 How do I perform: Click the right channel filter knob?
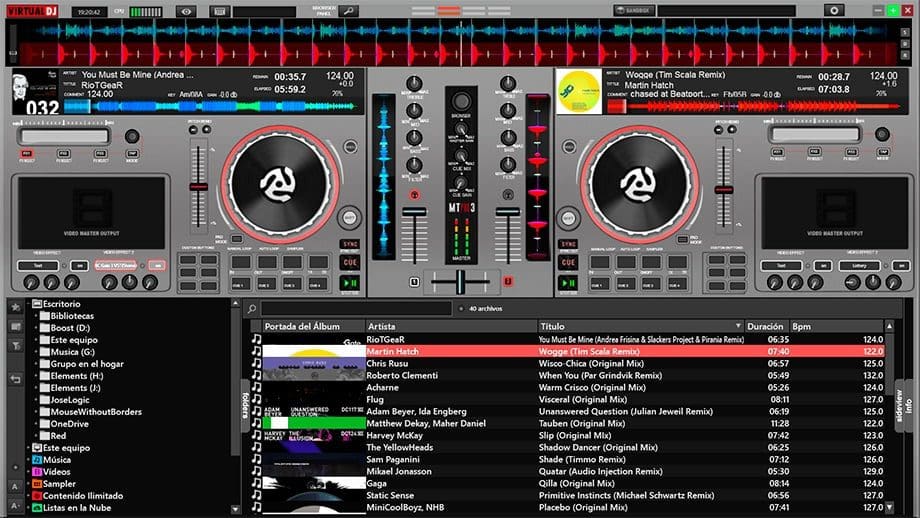508,165
